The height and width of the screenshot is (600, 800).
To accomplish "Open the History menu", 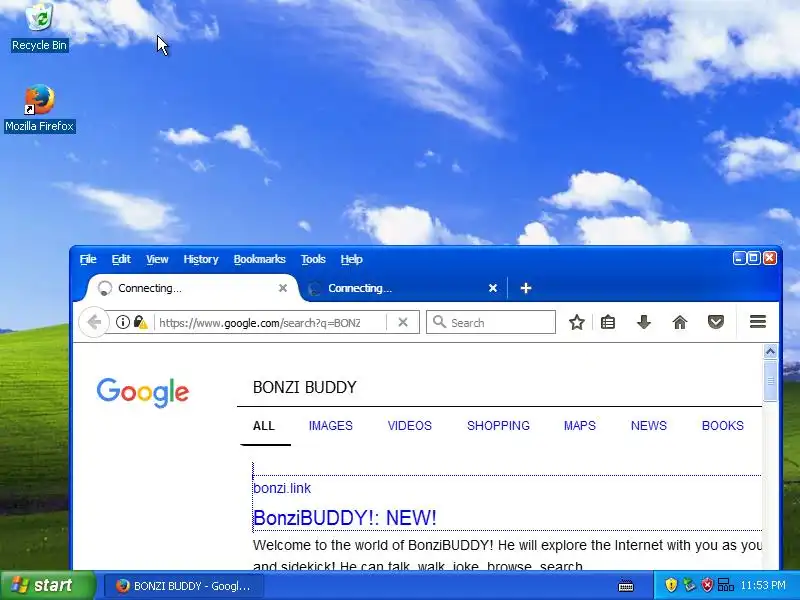I will coord(201,259).
